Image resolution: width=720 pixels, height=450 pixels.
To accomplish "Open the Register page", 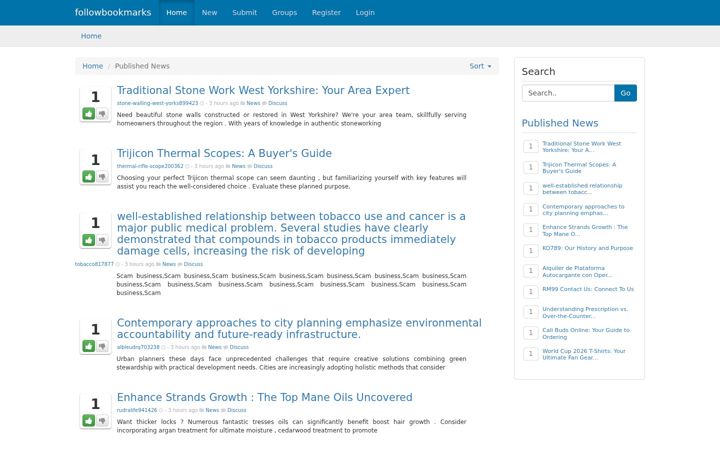I will pos(326,12).
